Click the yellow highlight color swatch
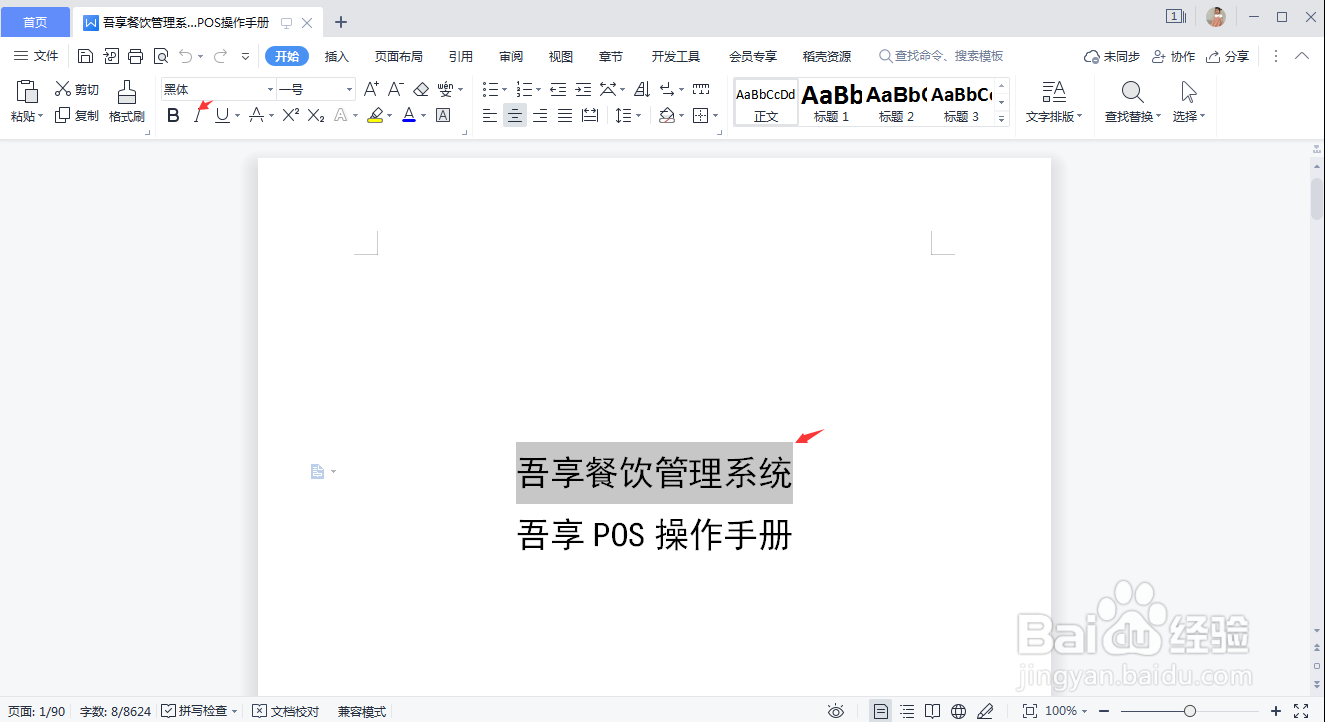The height and width of the screenshot is (722, 1325). coord(375,116)
